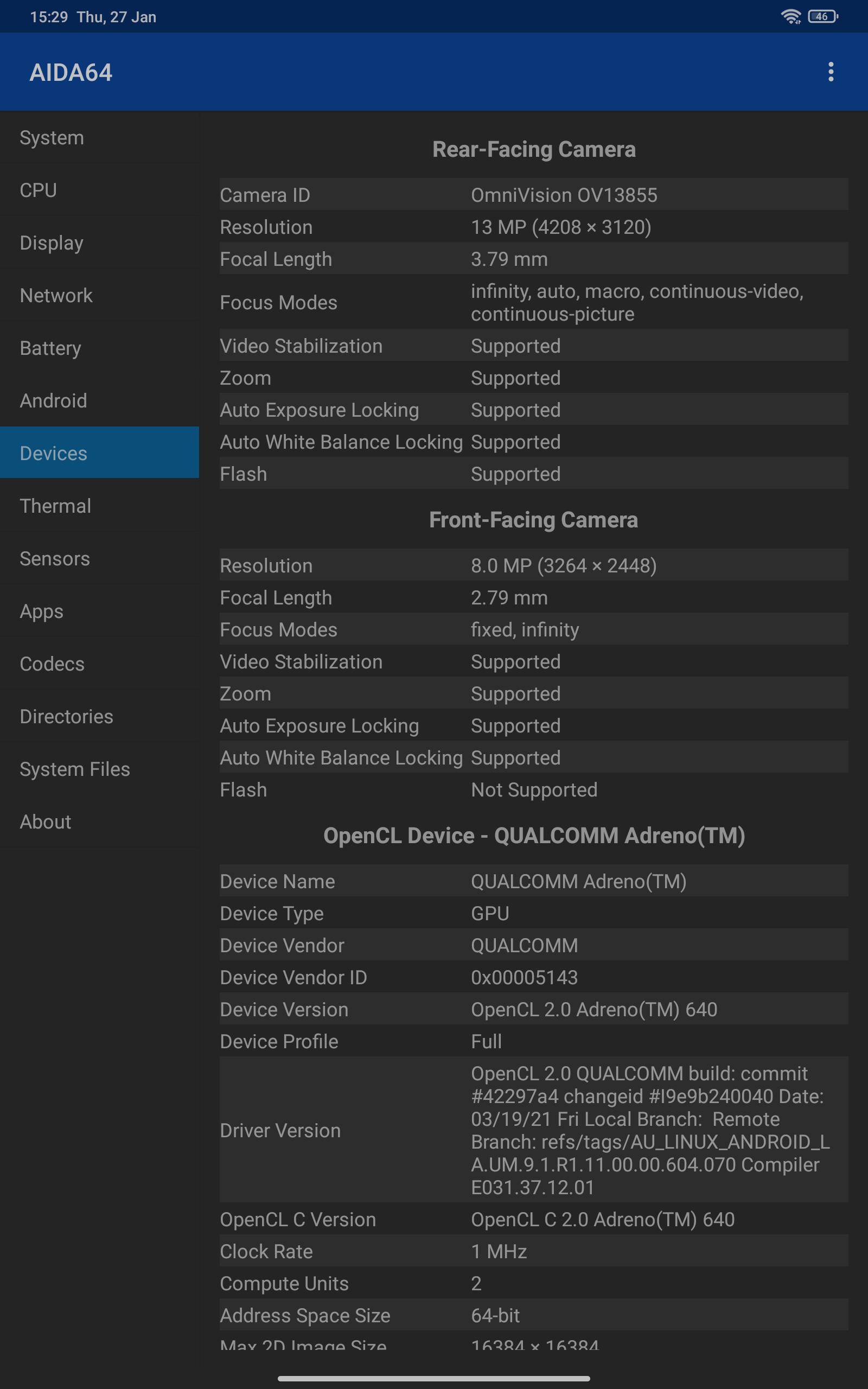Tap the 3.79 mm focal length value
This screenshot has height=1389, width=868.
point(510,259)
